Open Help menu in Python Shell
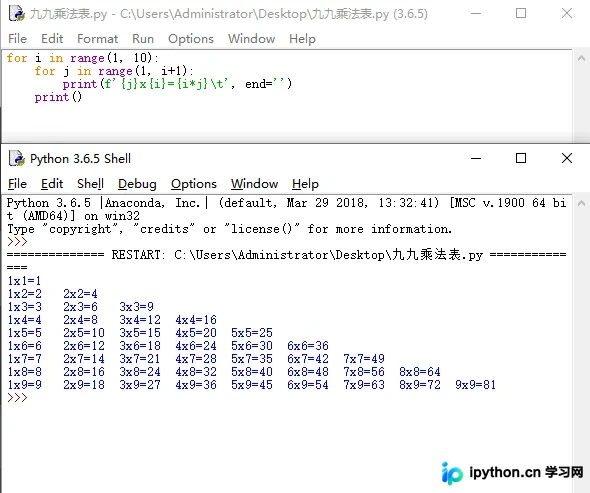 [305, 184]
